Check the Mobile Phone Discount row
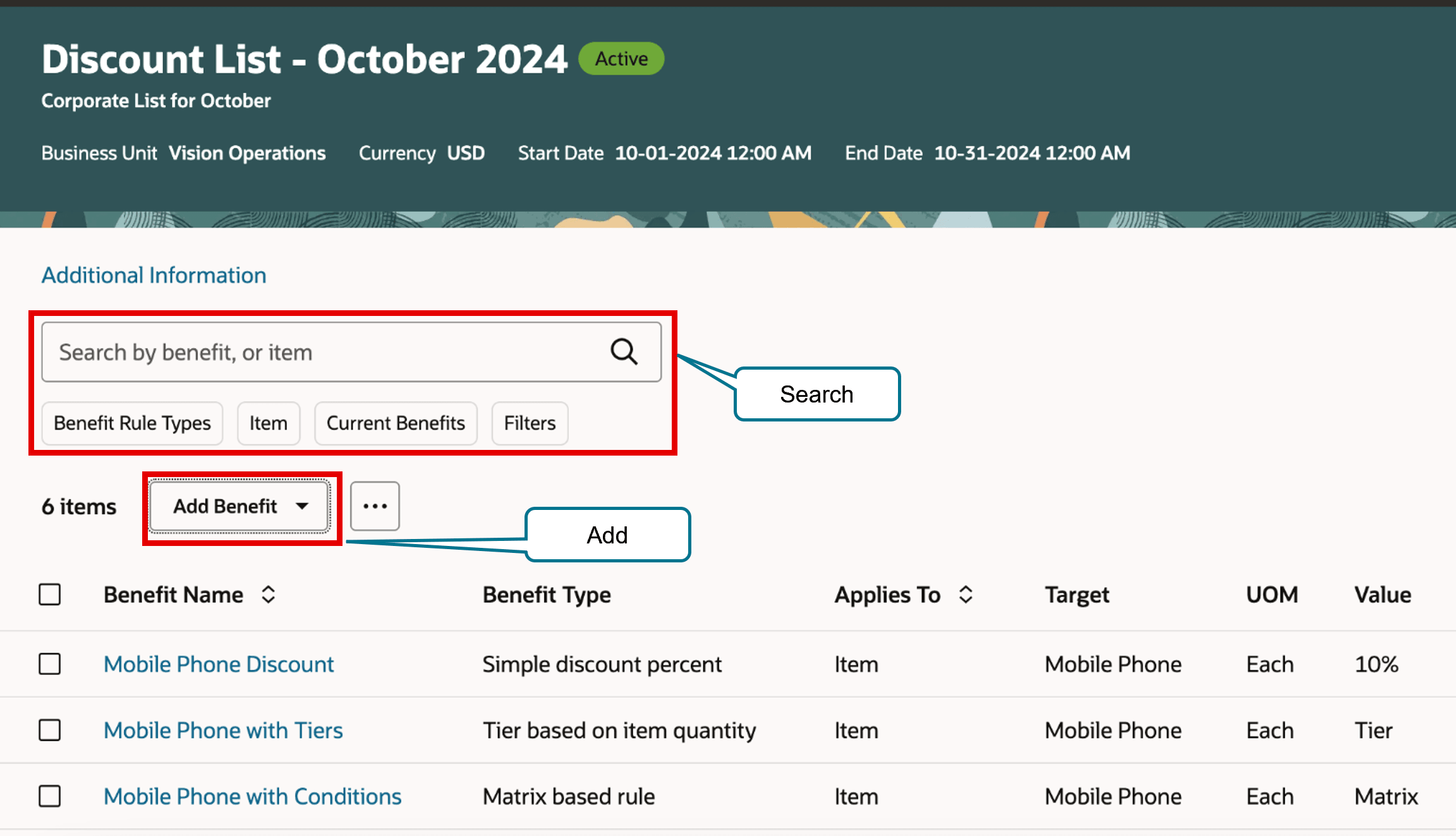The height and width of the screenshot is (836, 1456). coord(50,664)
